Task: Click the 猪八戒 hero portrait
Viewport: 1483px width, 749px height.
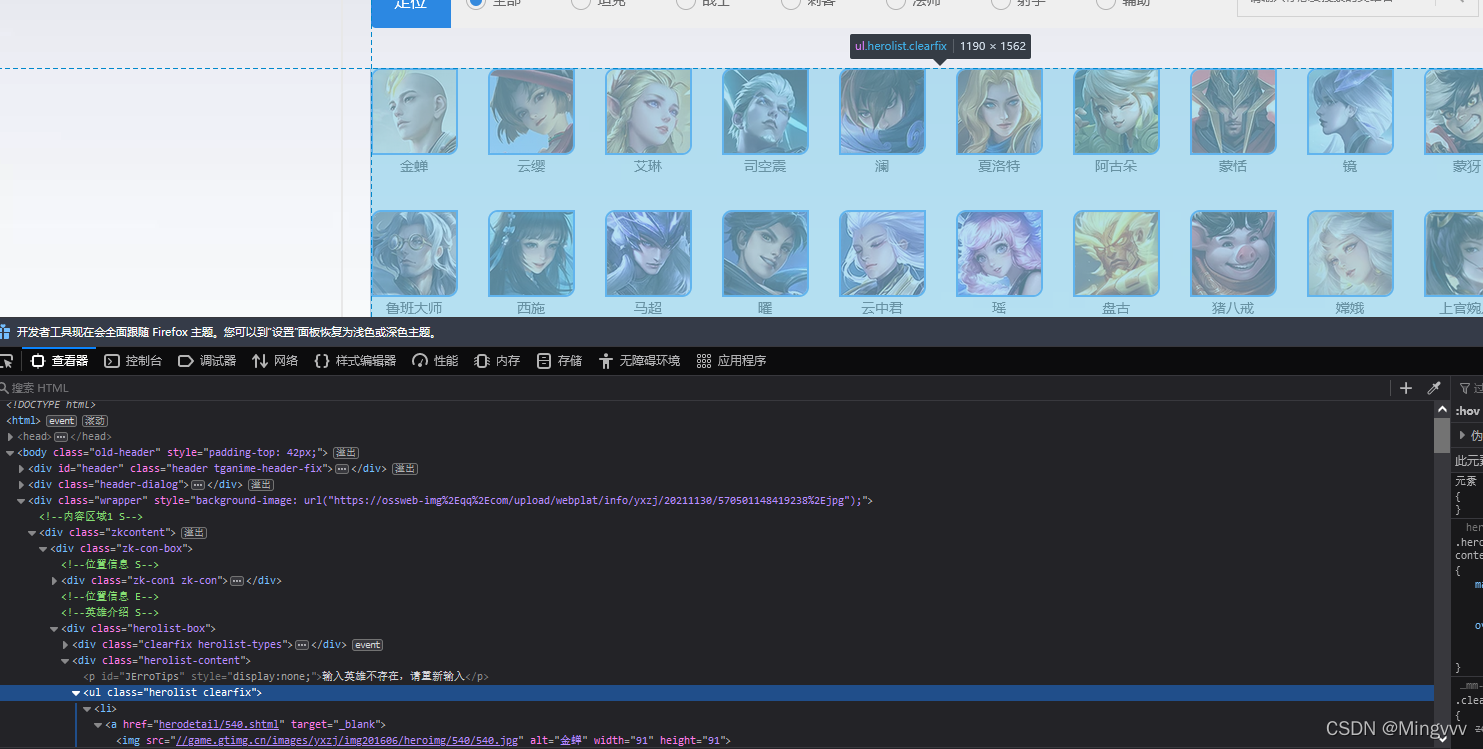Action: pyautogui.click(x=1233, y=253)
